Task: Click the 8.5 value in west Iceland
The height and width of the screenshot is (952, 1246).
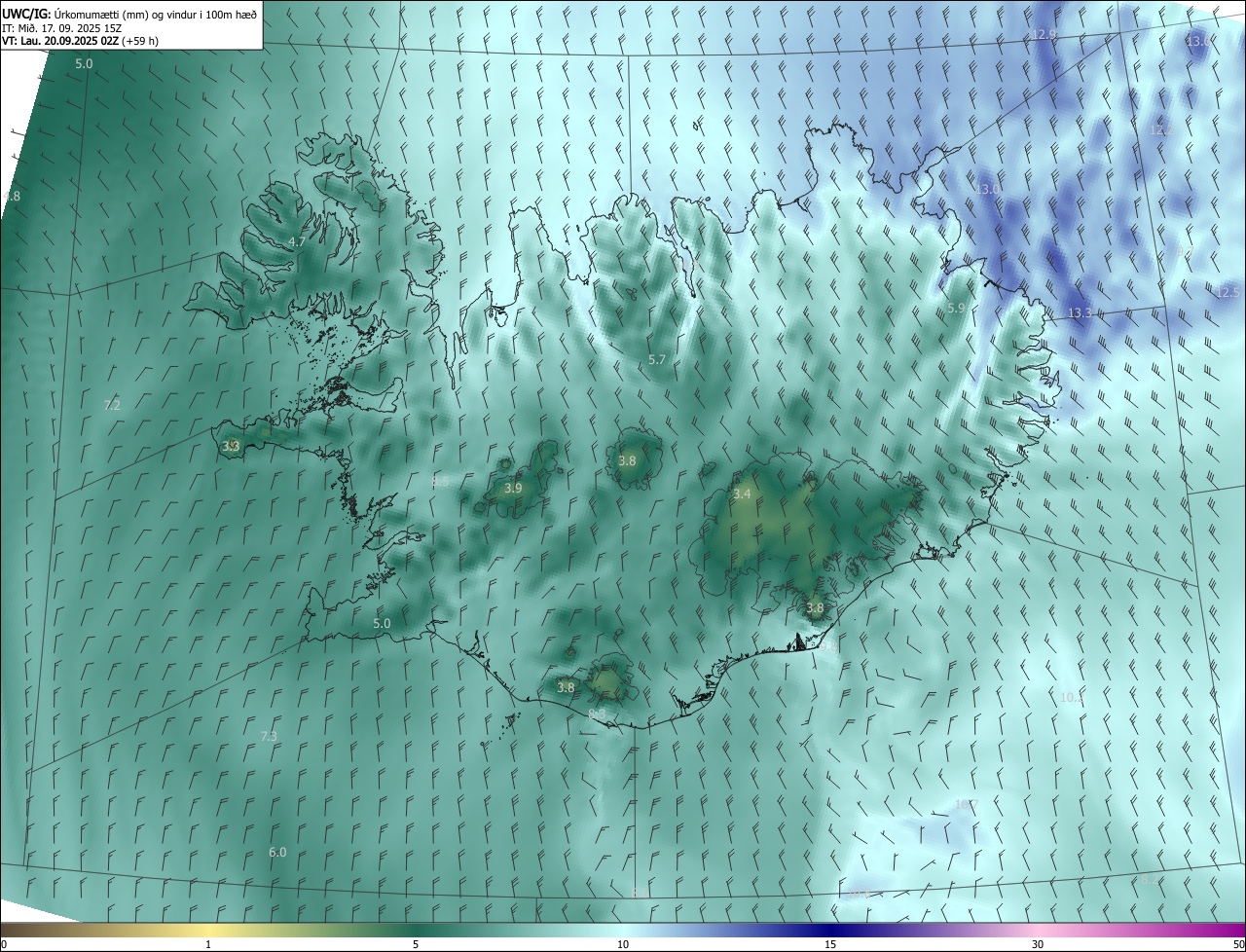Action: [x=440, y=481]
